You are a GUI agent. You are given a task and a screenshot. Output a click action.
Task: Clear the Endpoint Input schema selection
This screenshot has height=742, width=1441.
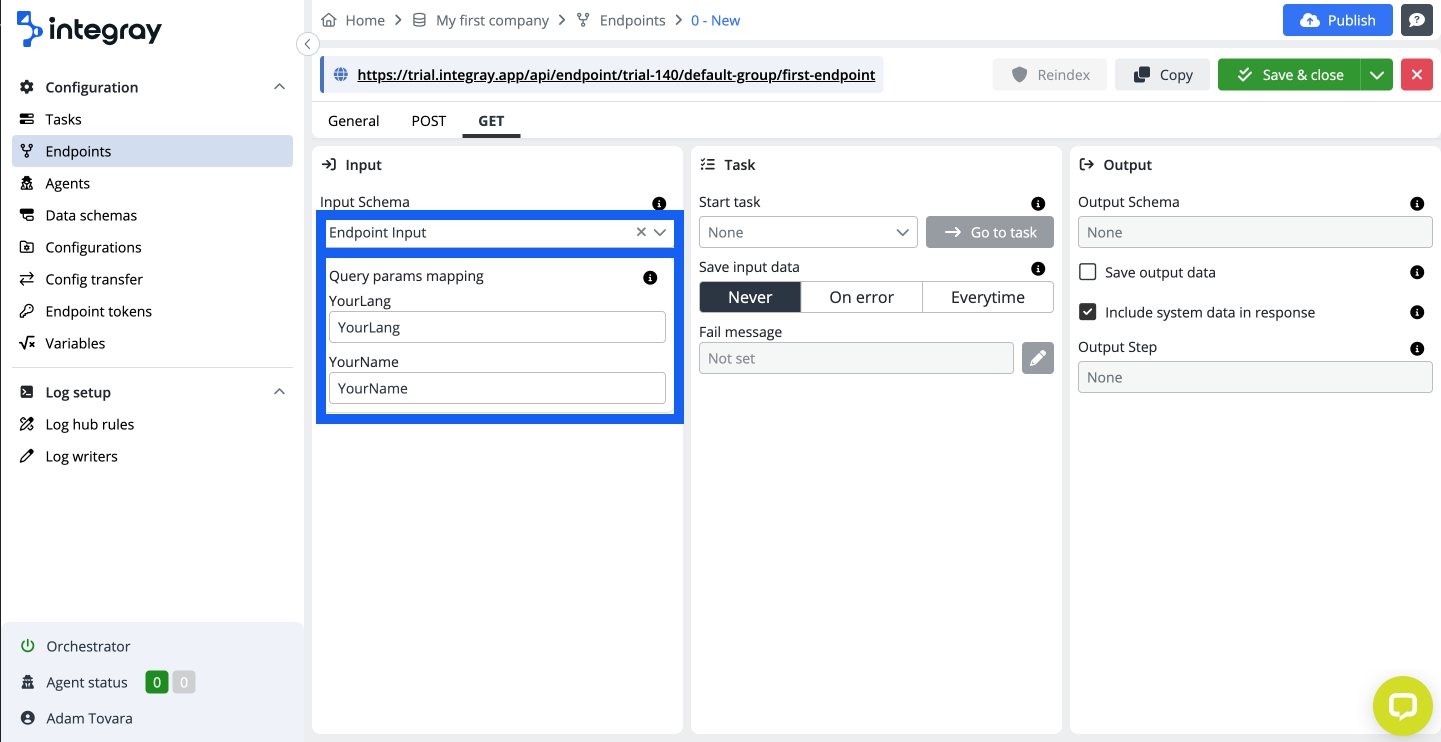pos(641,232)
